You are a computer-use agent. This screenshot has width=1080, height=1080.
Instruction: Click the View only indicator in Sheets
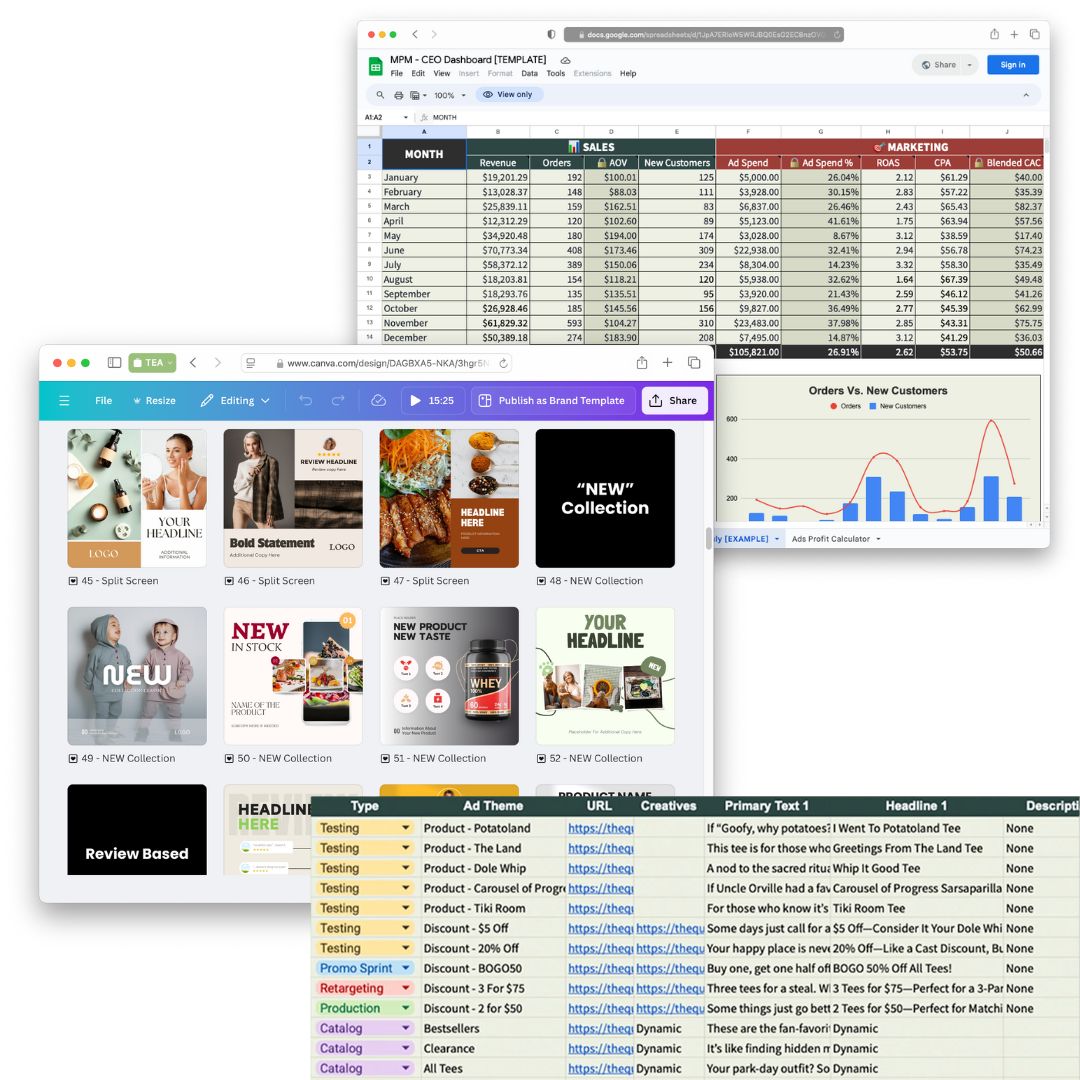pos(508,95)
